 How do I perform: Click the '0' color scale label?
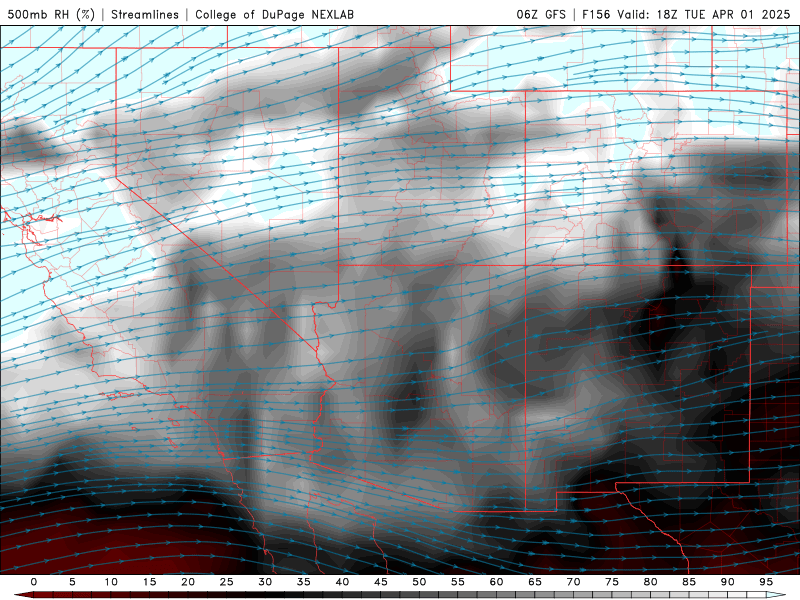click(x=34, y=582)
